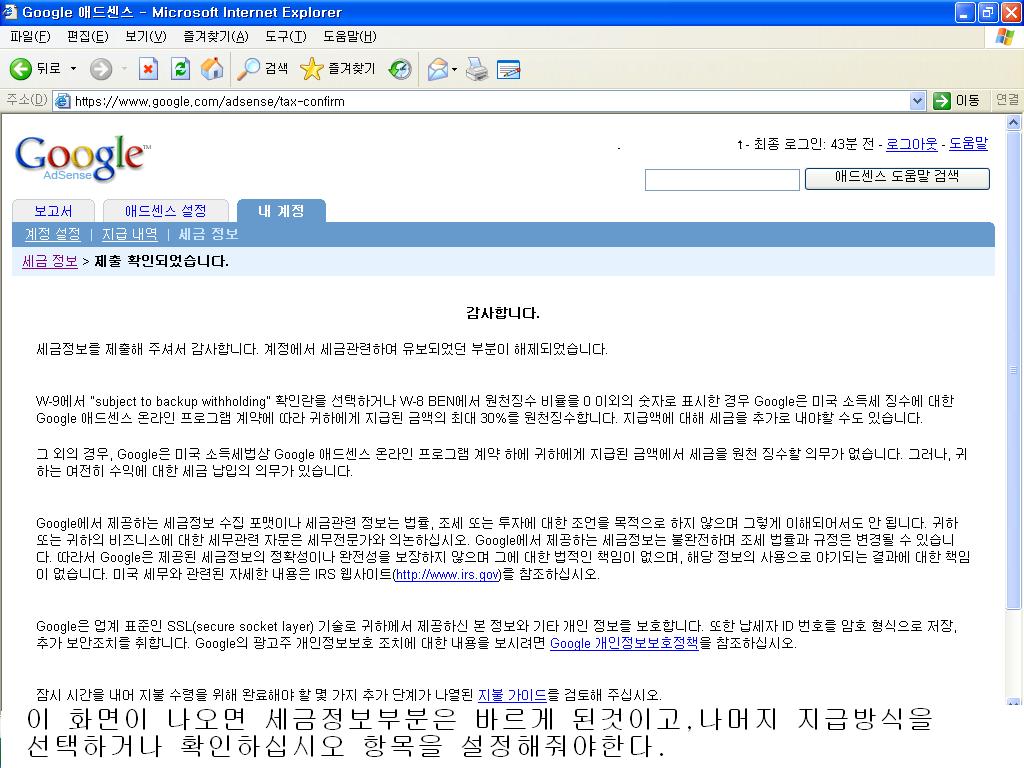Minimize the Internet Explorer window
This screenshot has width=1024, height=768.
[x=965, y=12]
